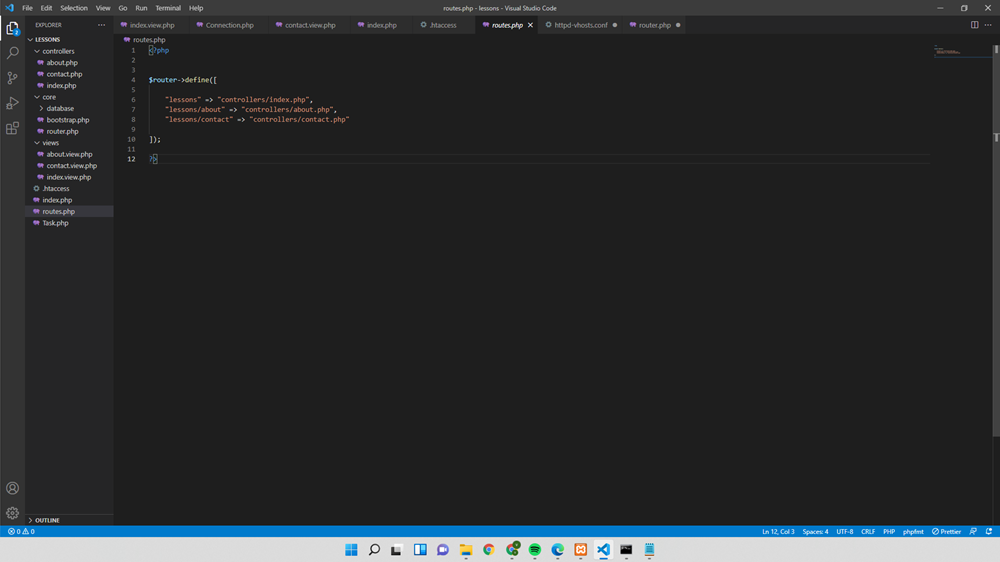Open the Source Control view
This screenshot has height=562, width=1000.
click(12, 78)
